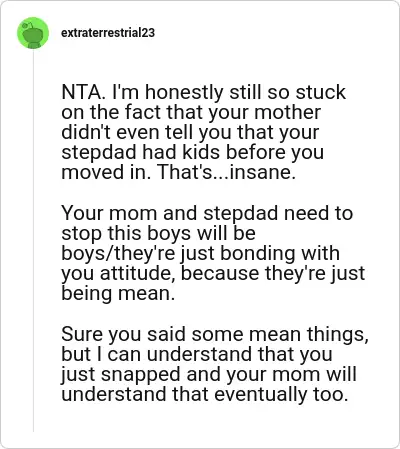Click the line 'on the fact that your mother'

[191, 112]
